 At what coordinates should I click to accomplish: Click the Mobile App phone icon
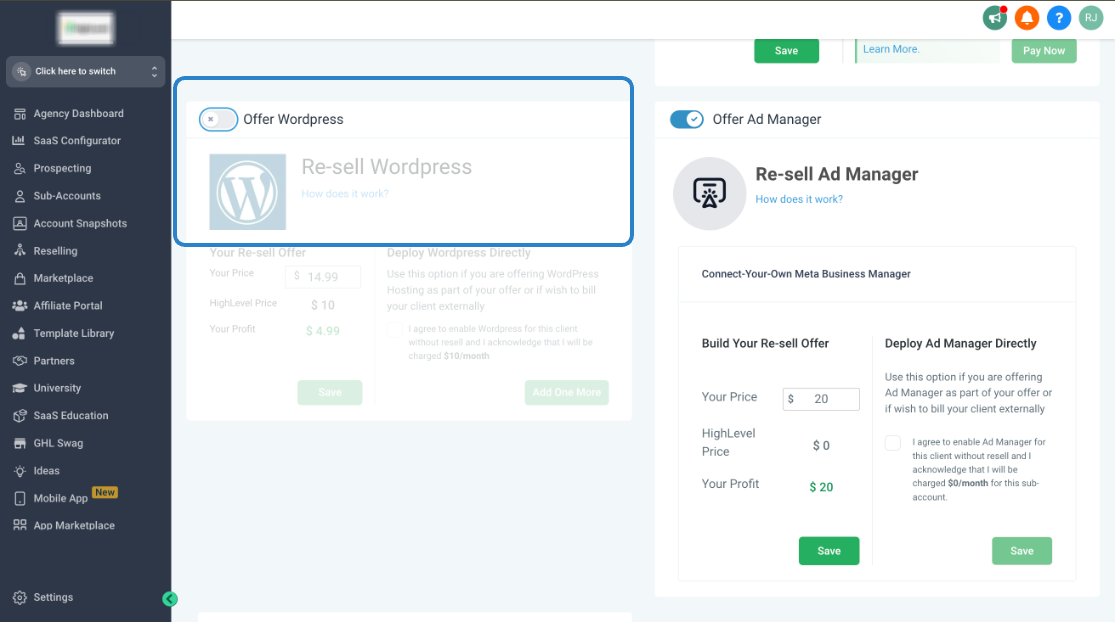20,498
